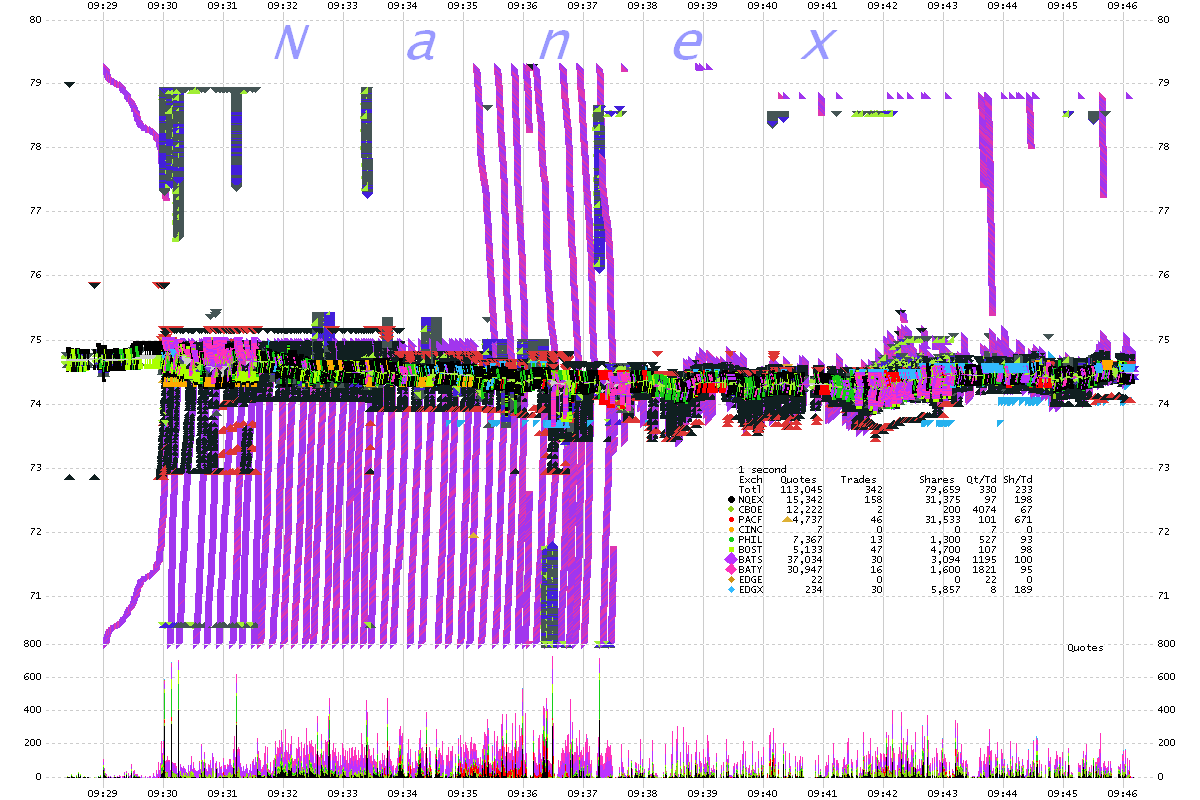Click BATS quotes value "37,034"
Image resolution: width=1200 pixels, height=800 pixels.
[x=804, y=559]
